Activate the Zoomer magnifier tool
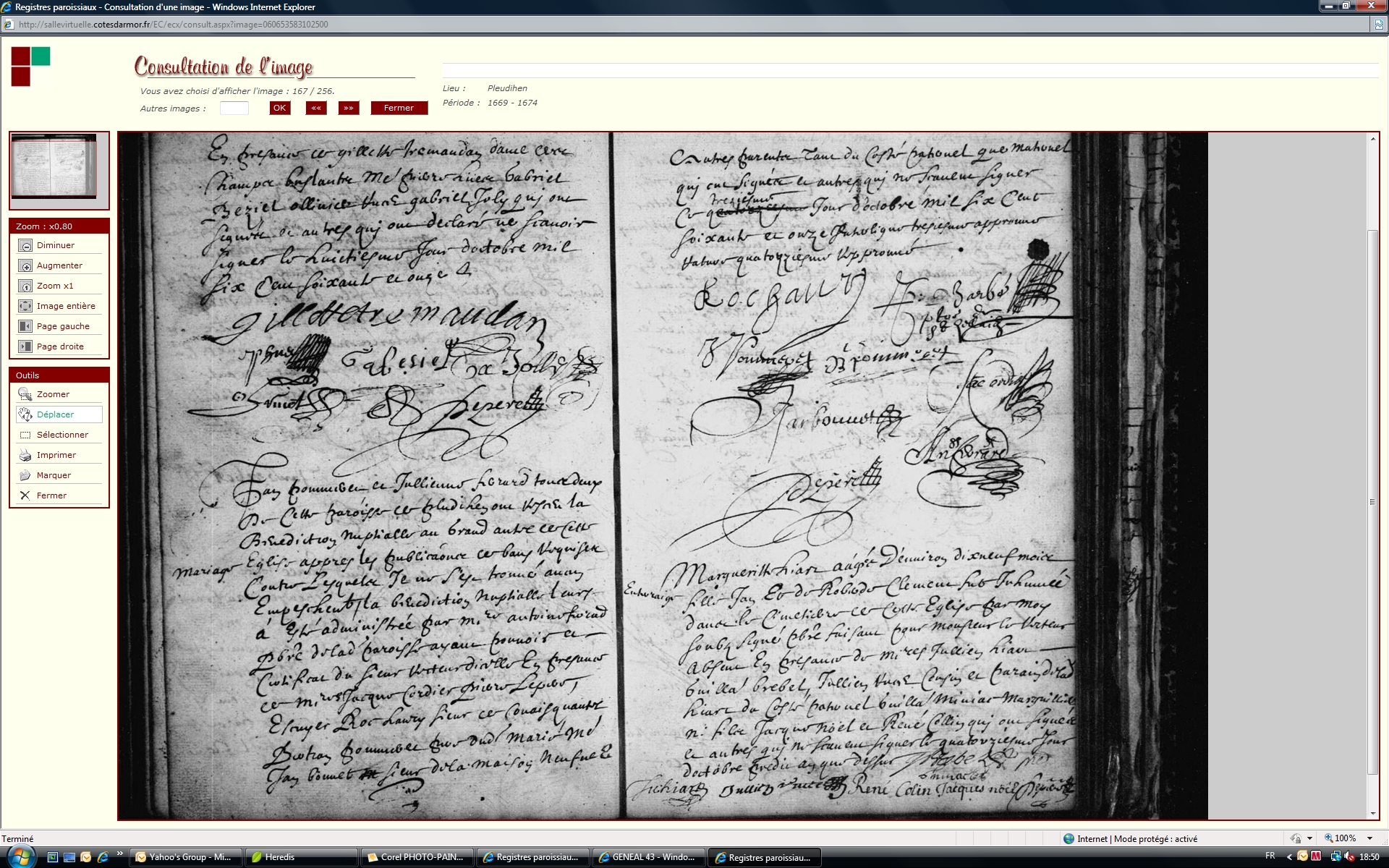This screenshot has width=1389, height=868. [x=25, y=395]
